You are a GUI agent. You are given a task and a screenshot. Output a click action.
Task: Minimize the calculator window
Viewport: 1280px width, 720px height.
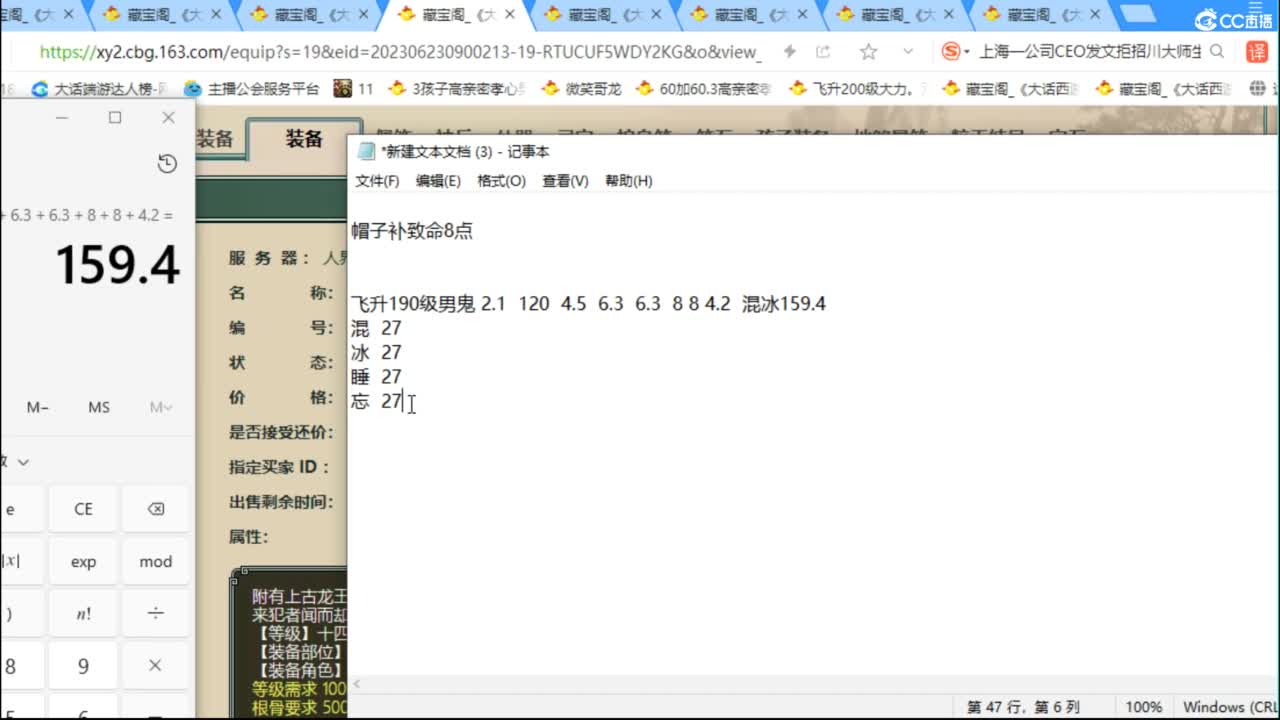[62, 118]
